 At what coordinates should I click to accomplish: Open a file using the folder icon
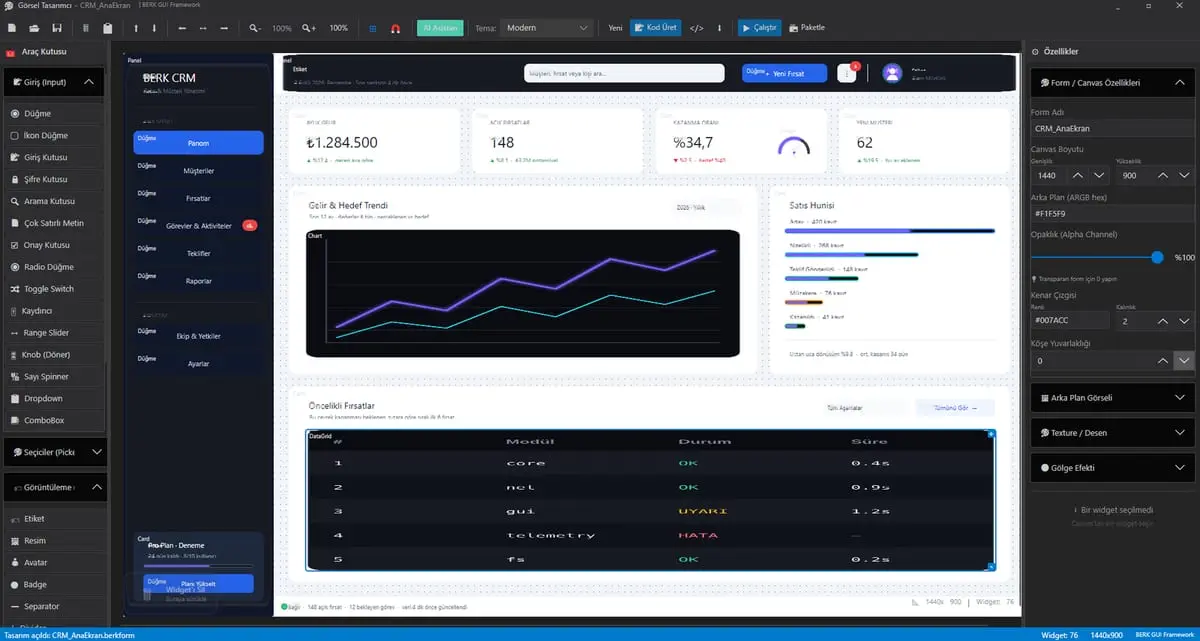(x=36, y=28)
